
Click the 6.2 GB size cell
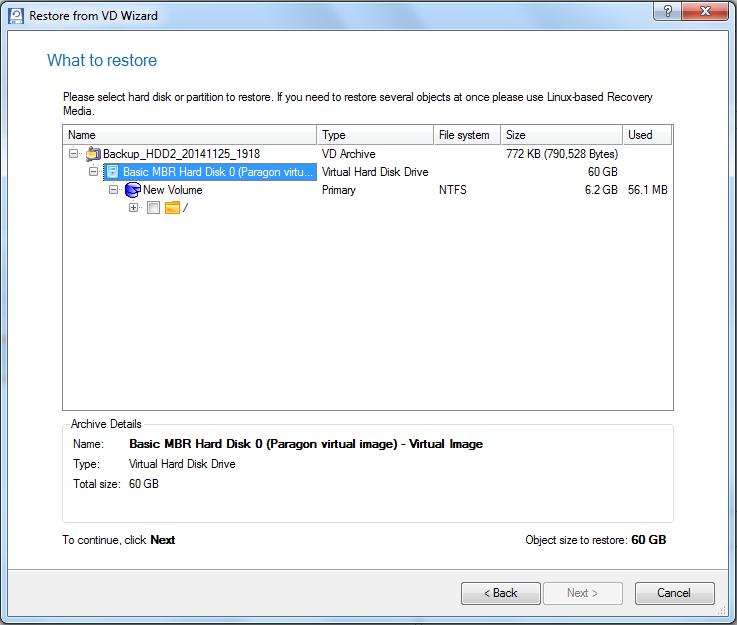601,190
